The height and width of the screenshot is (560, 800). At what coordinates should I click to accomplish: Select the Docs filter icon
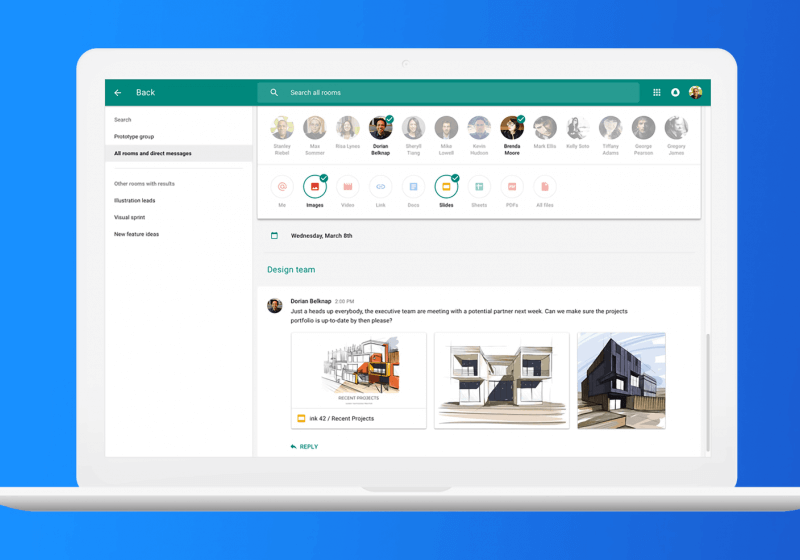[413, 187]
